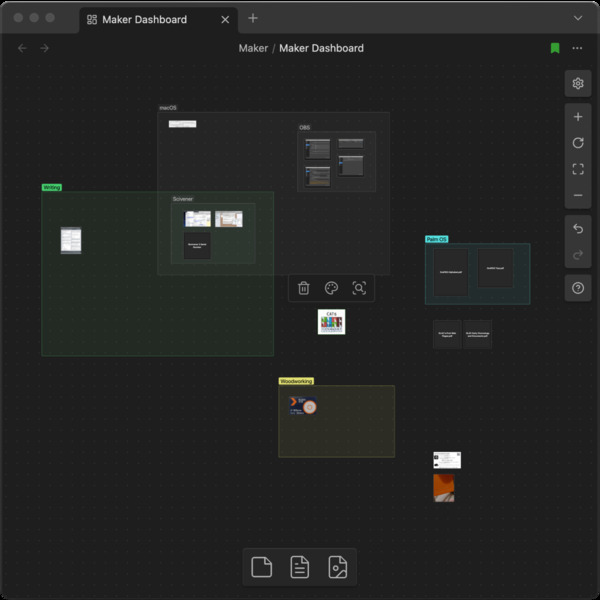
Task: Select the yellow Woodworking group label
Action: click(x=296, y=381)
